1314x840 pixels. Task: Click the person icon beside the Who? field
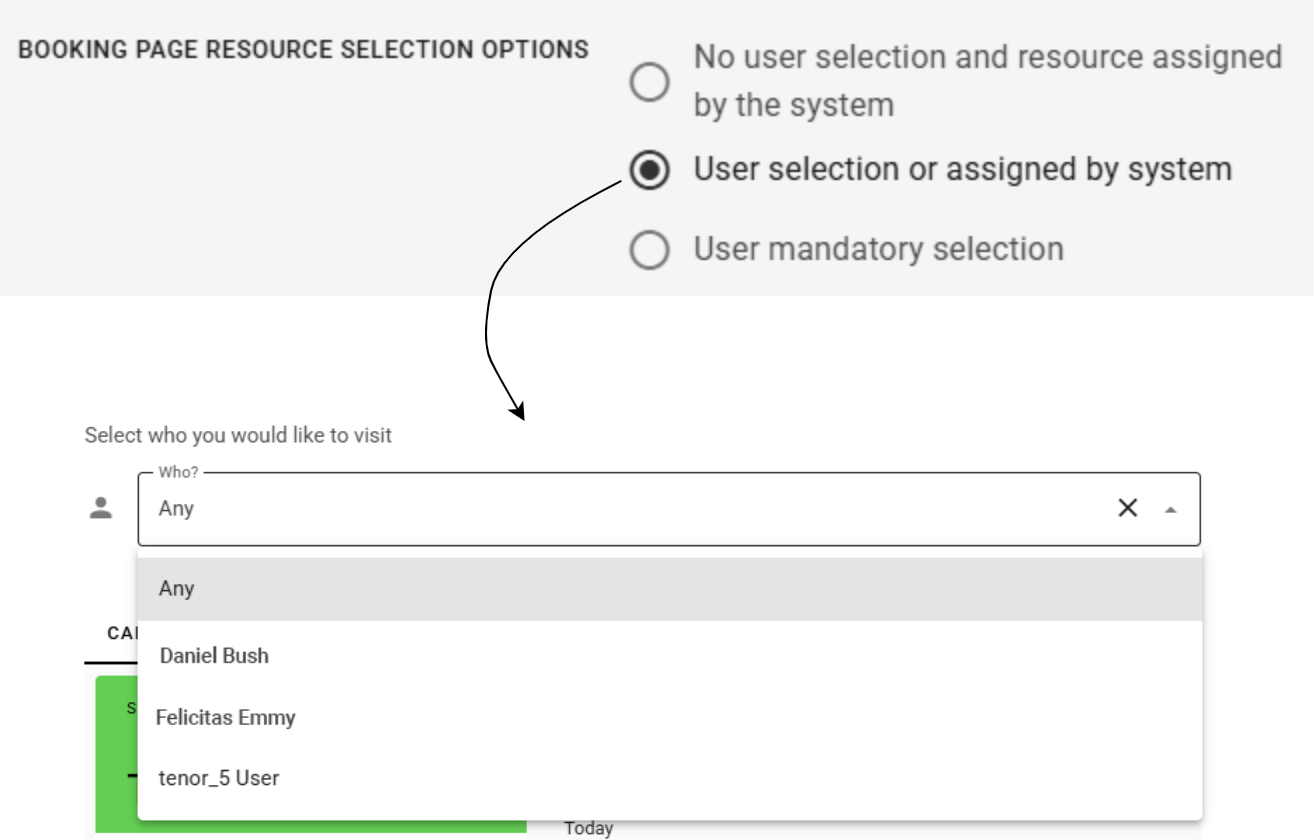tap(101, 508)
